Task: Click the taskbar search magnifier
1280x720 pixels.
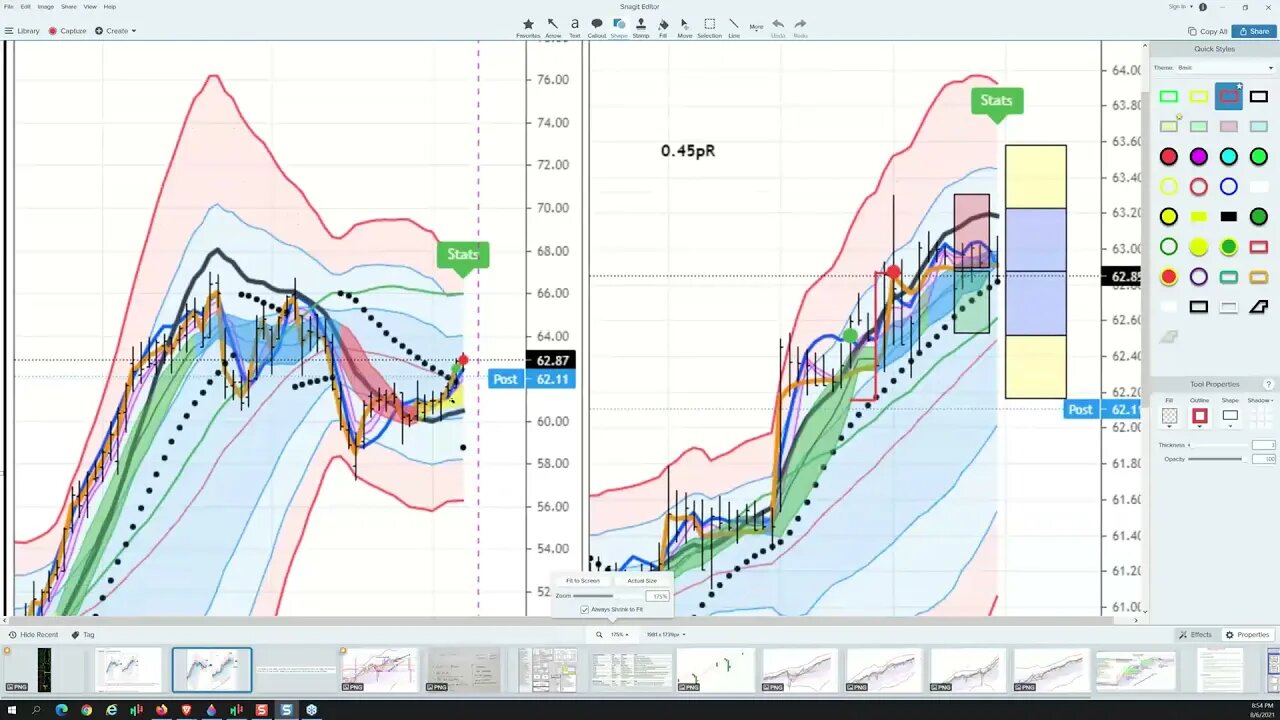Action: 36,710
